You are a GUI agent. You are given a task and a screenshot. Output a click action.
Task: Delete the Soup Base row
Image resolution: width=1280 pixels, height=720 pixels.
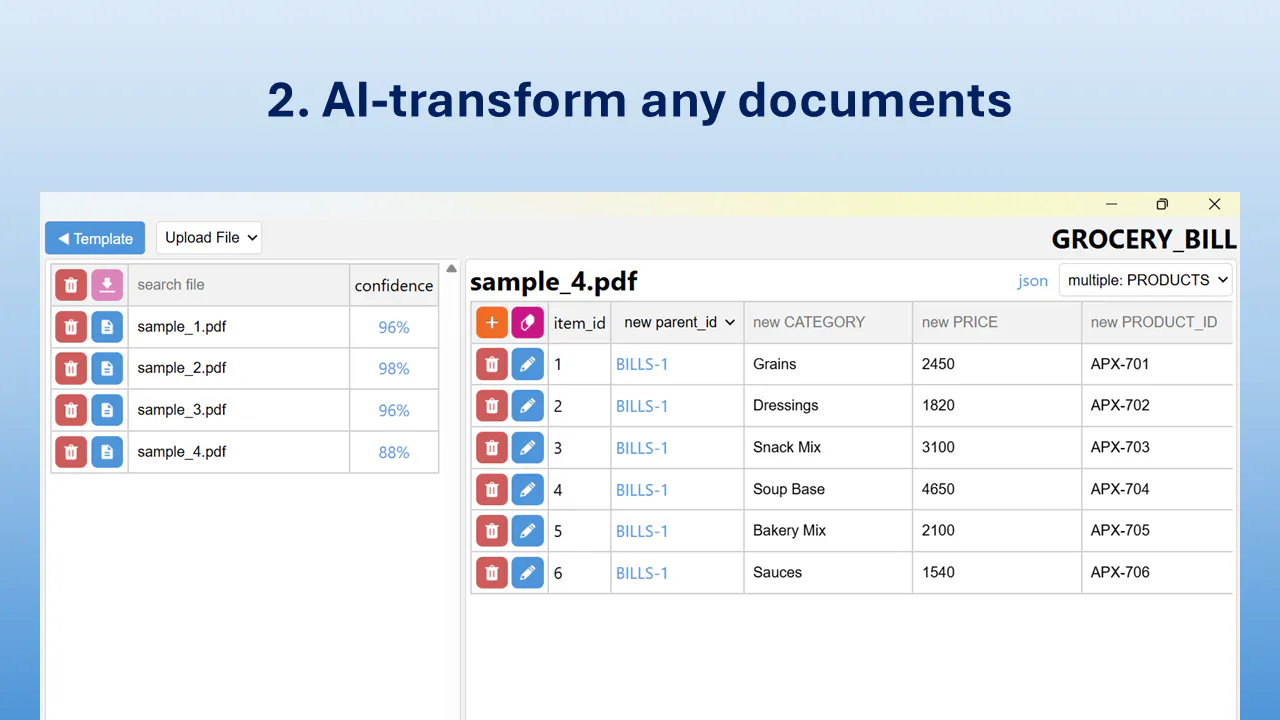click(492, 489)
